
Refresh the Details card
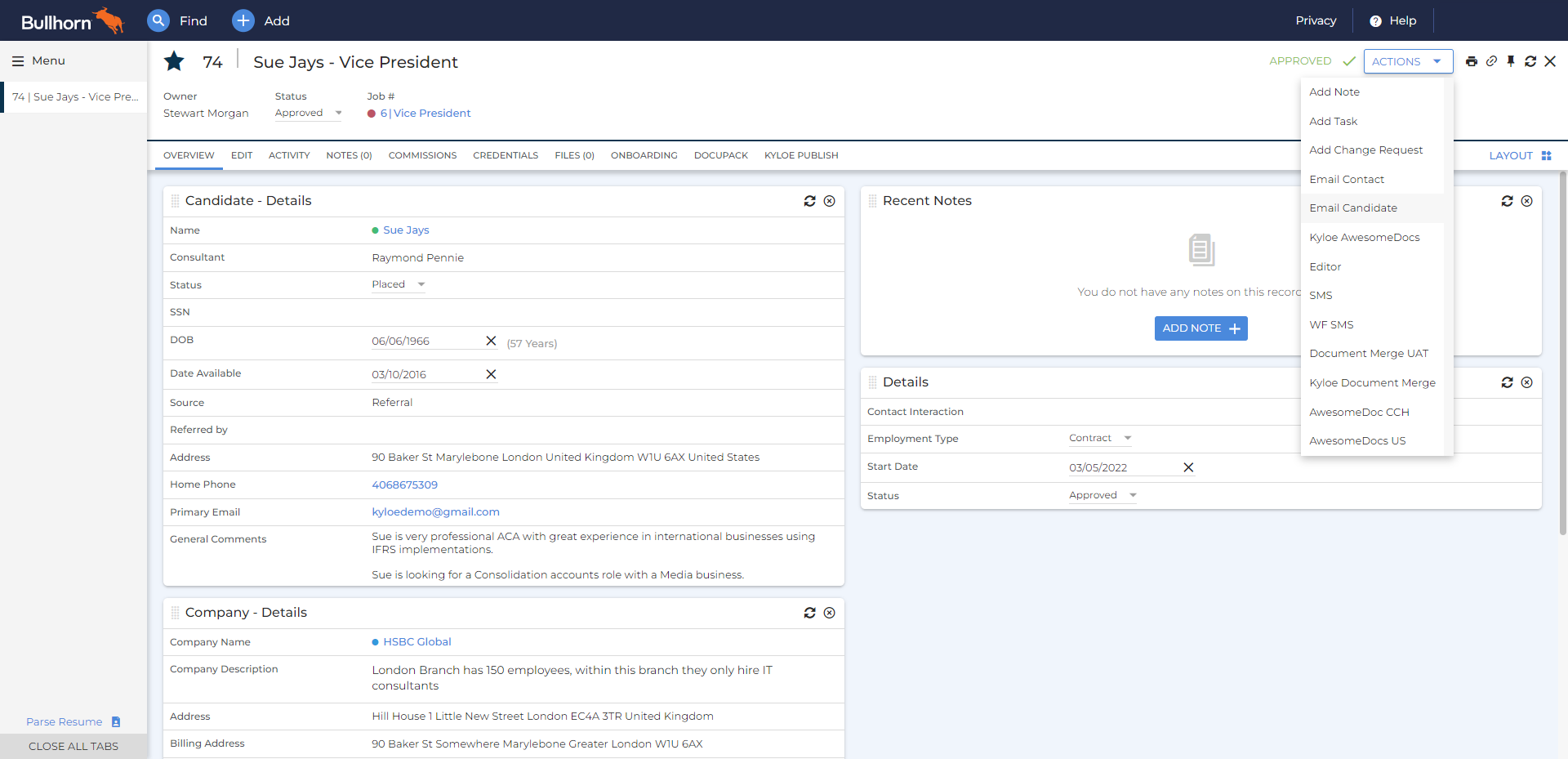[1507, 382]
